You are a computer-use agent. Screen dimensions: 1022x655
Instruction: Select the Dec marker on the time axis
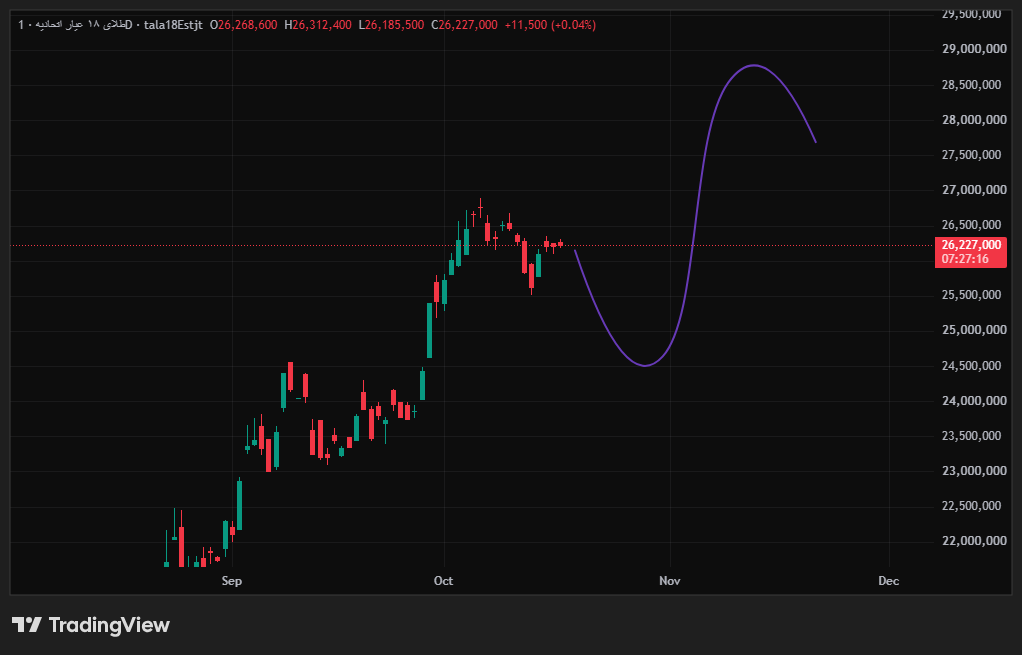(888, 581)
